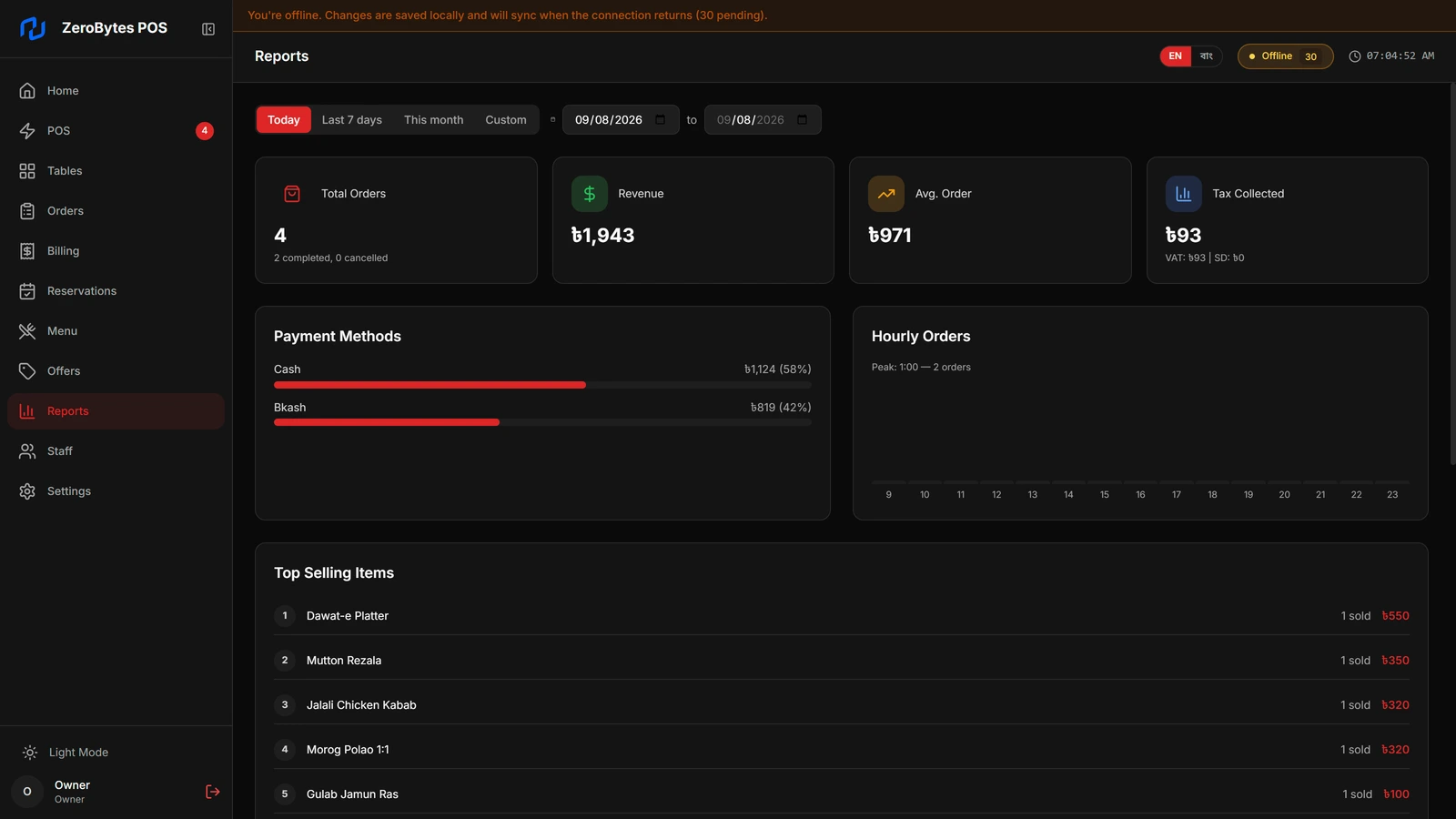
Task: Click the 'VAT: ৳93 | SD: ৳0' text
Action: (1205, 258)
